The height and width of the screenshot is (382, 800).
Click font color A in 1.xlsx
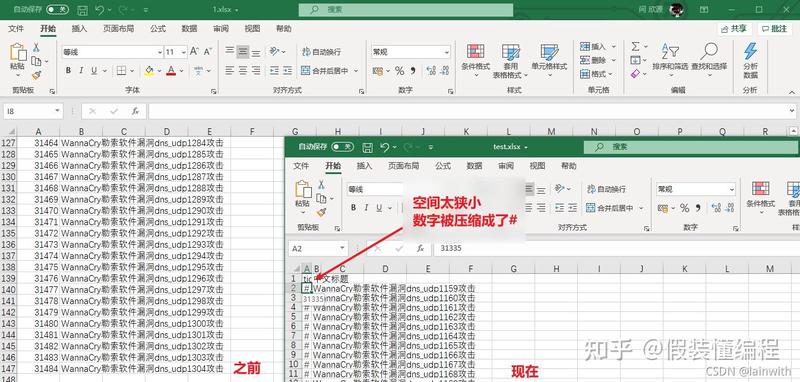[171, 71]
